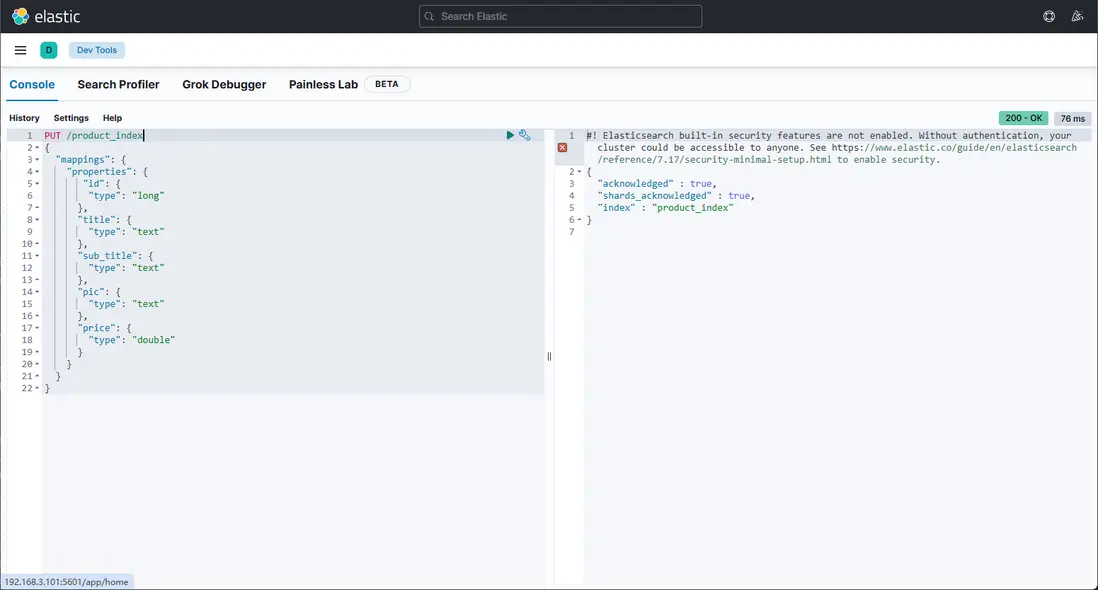Click the green D space avatar

pos(48,50)
